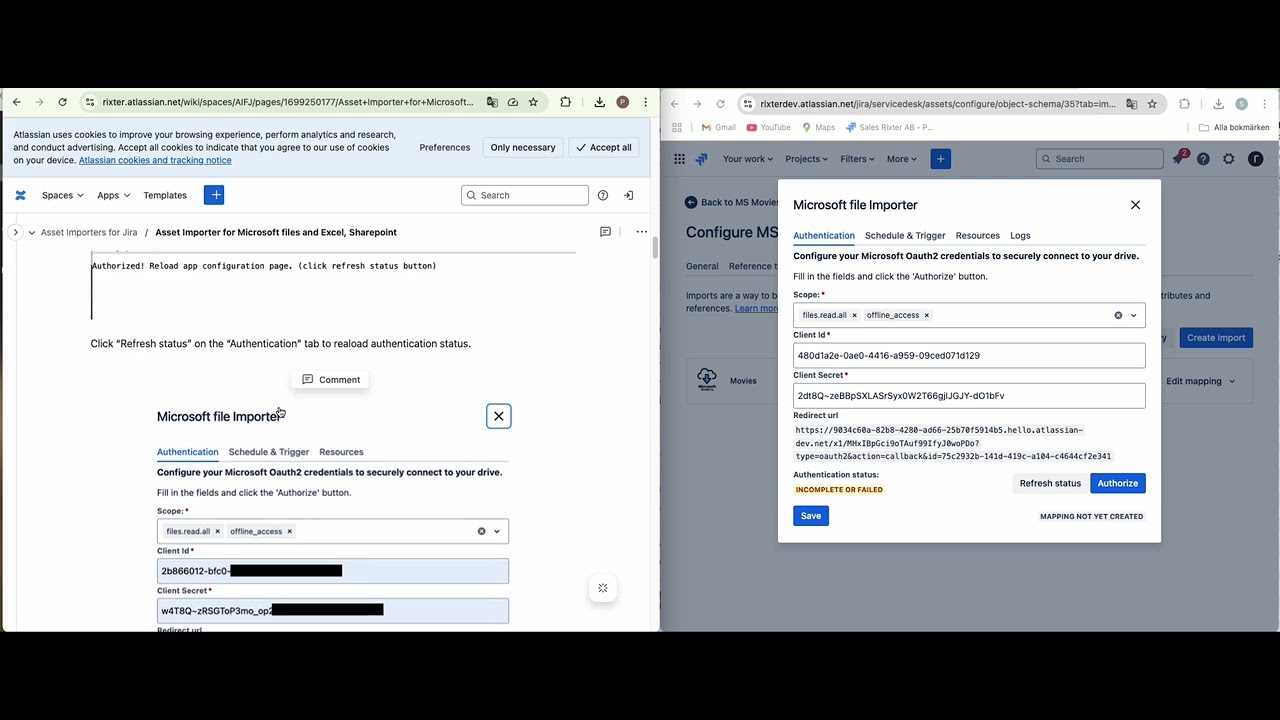The height and width of the screenshot is (720, 1280).
Task: Bookmark the Confluence page with the star icon
Action: click(x=533, y=102)
